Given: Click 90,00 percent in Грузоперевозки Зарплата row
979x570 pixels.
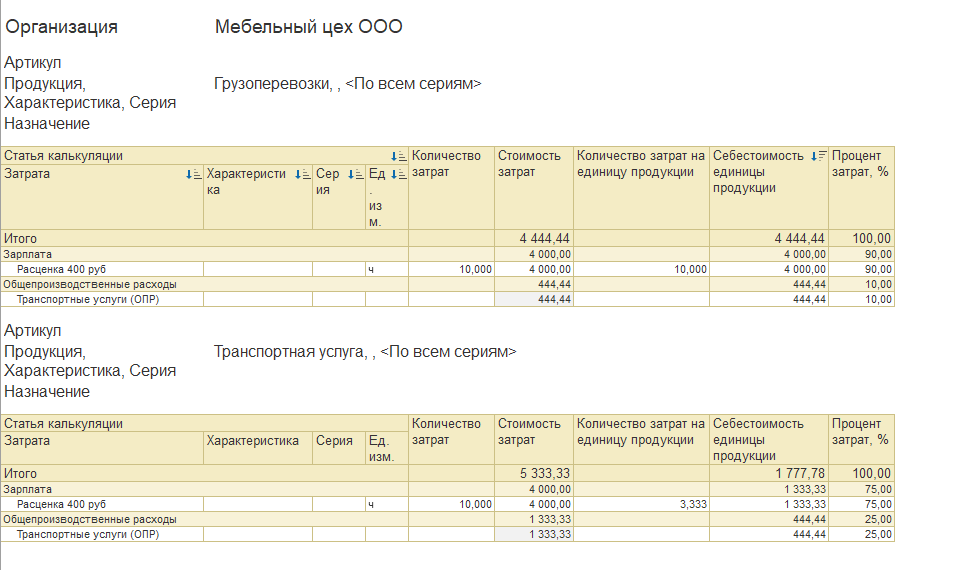Looking at the screenshot, I should [x=878, y=254].
